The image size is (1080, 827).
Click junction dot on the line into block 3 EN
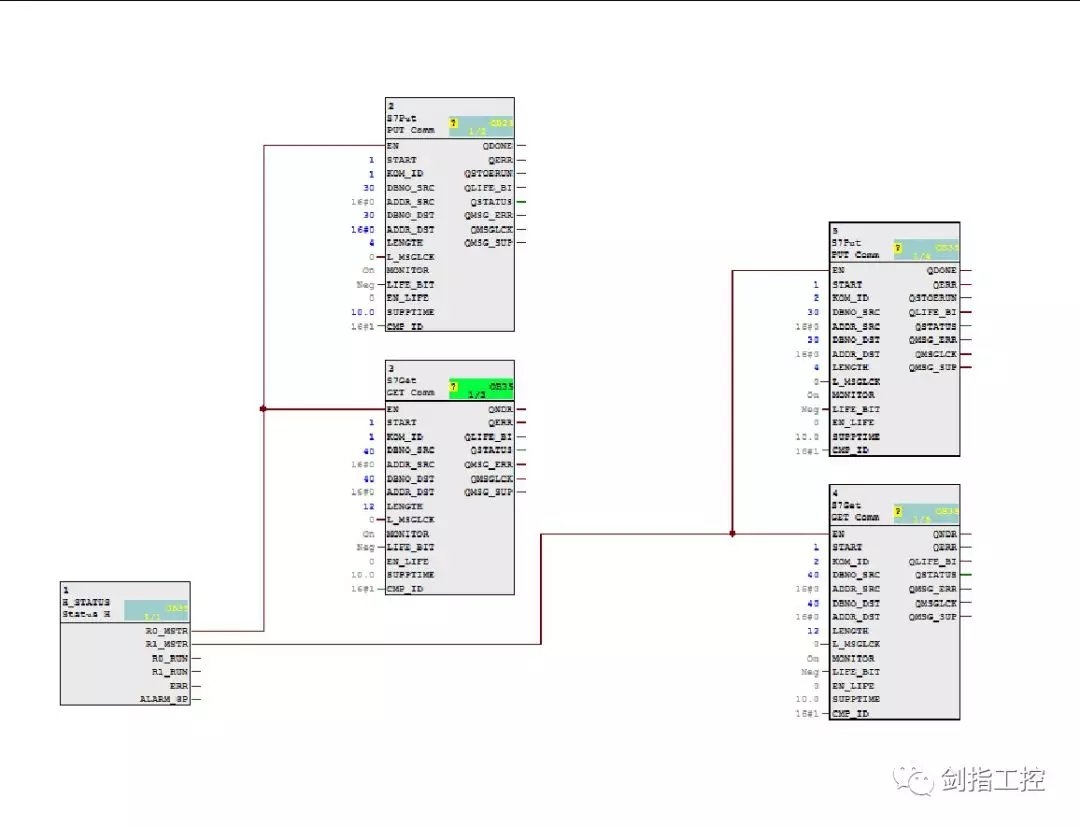click(x=263, y=409)
